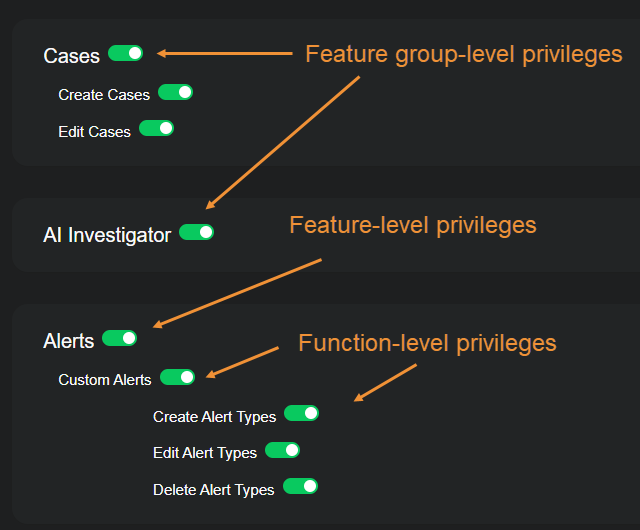Select the Create Cases label

click(104, 95)
